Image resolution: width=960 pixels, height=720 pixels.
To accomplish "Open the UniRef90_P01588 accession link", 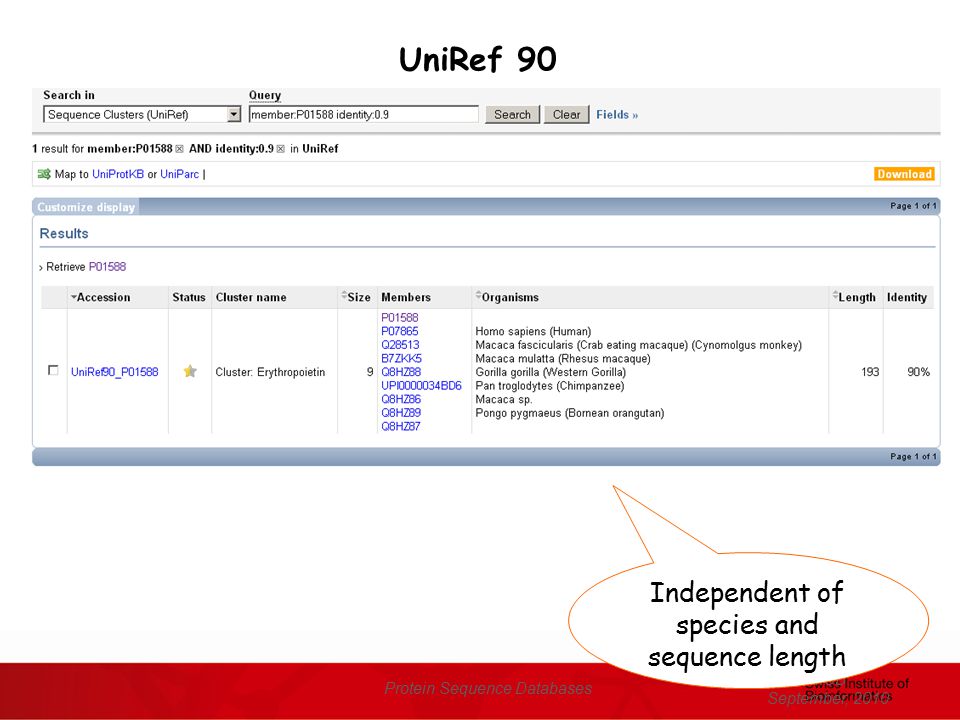I will point(114,372).
